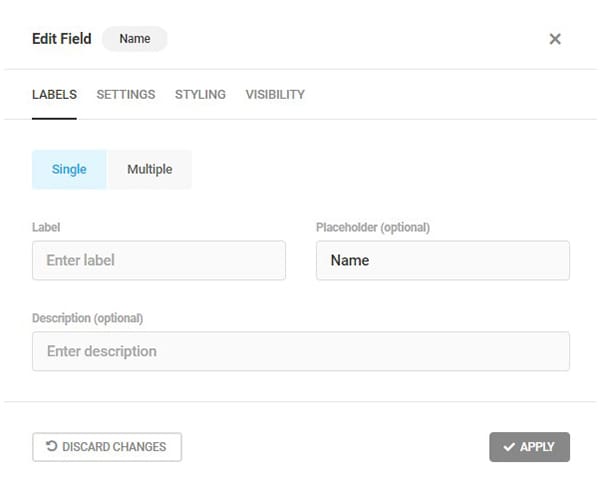Click the Edit Field dialog title

pos(61,39)
